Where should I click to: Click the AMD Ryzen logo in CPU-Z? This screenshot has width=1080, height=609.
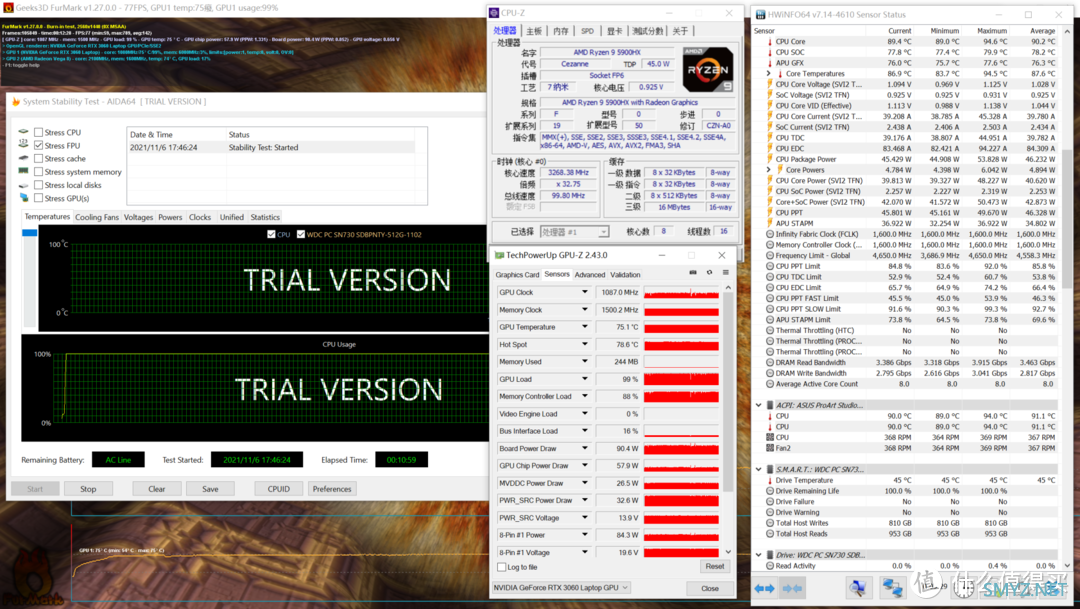click(x=707, y=70)
